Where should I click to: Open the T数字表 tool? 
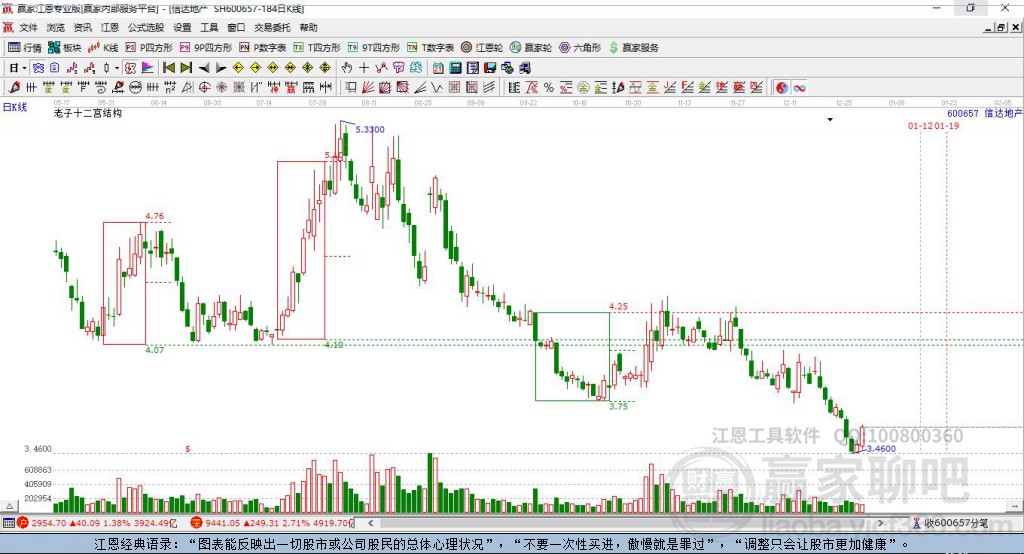[430, 48]
